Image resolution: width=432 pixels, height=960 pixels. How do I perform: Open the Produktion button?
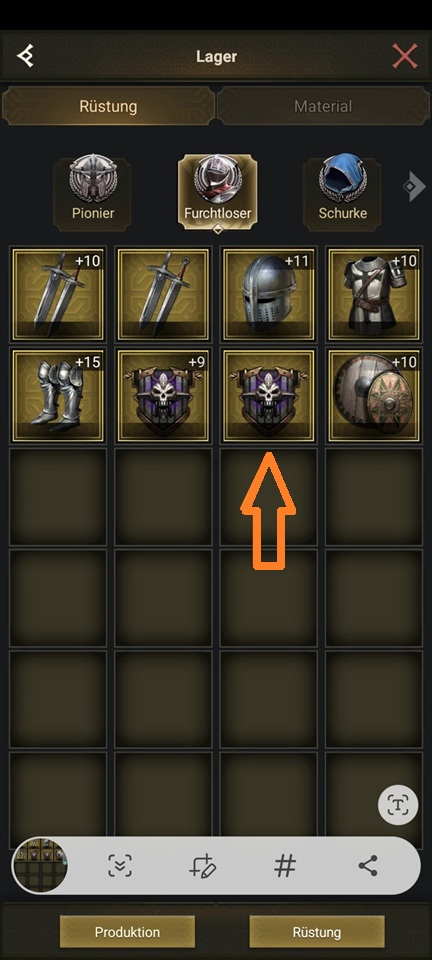pos(127,932)
